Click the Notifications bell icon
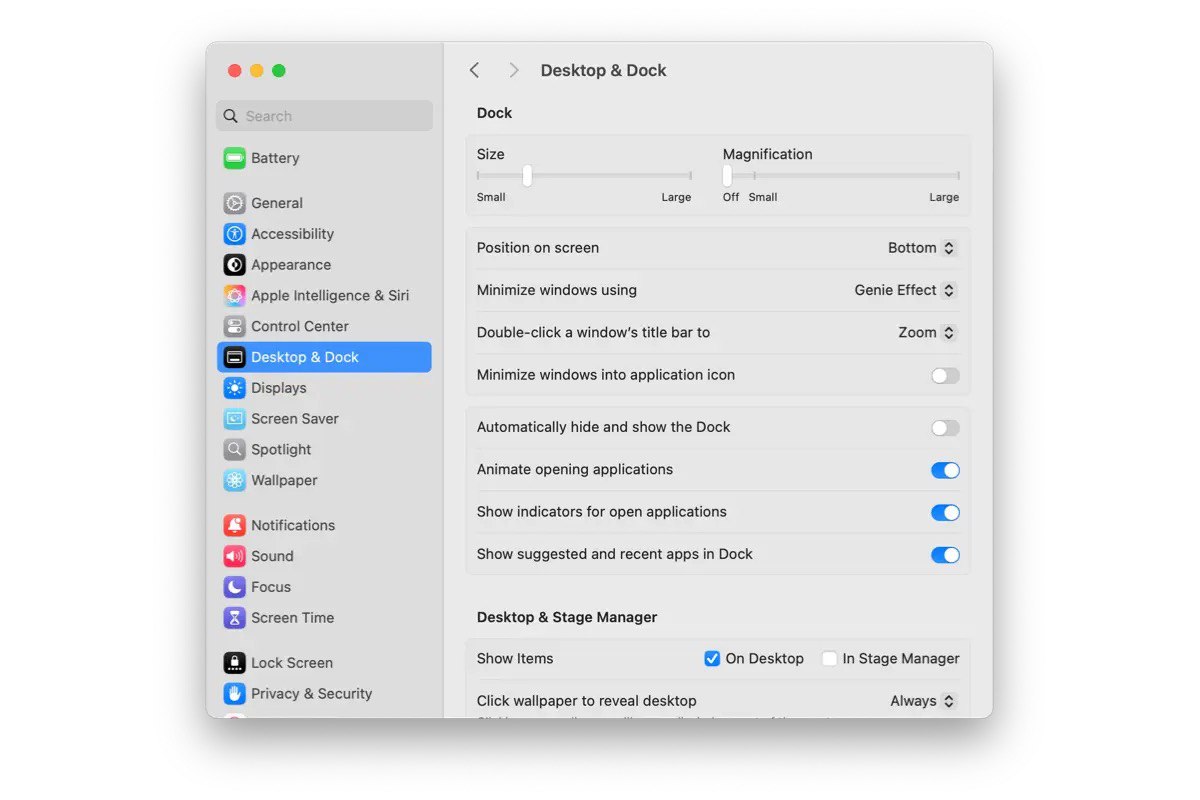Image resolution: width=1200 pixels, height=800 pixels. coord(235,525)
